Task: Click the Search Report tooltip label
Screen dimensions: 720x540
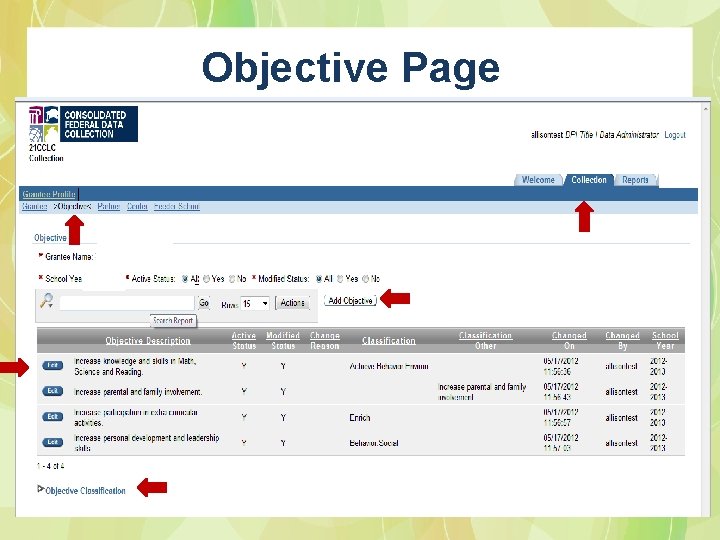Action: [x=173, y=321]
